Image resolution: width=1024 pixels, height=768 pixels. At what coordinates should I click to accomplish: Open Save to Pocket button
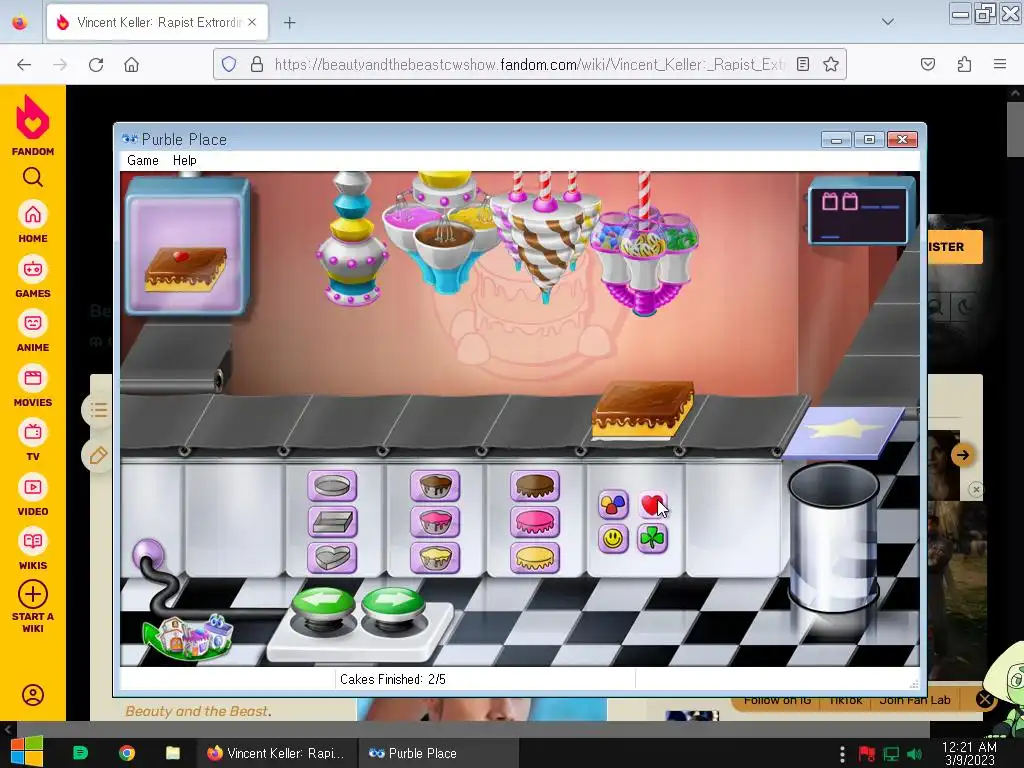928,64
